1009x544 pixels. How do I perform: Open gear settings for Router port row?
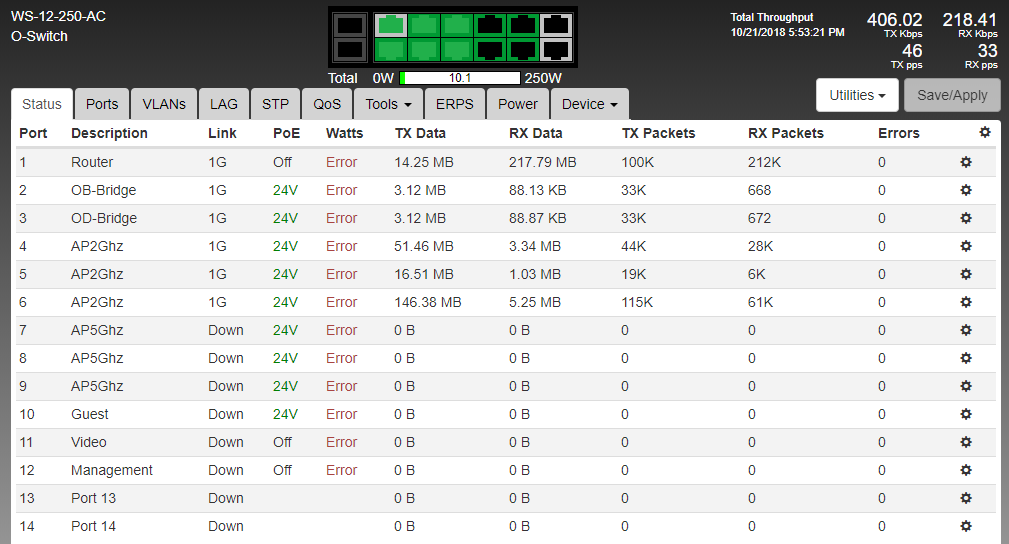(x=966, y=162)
